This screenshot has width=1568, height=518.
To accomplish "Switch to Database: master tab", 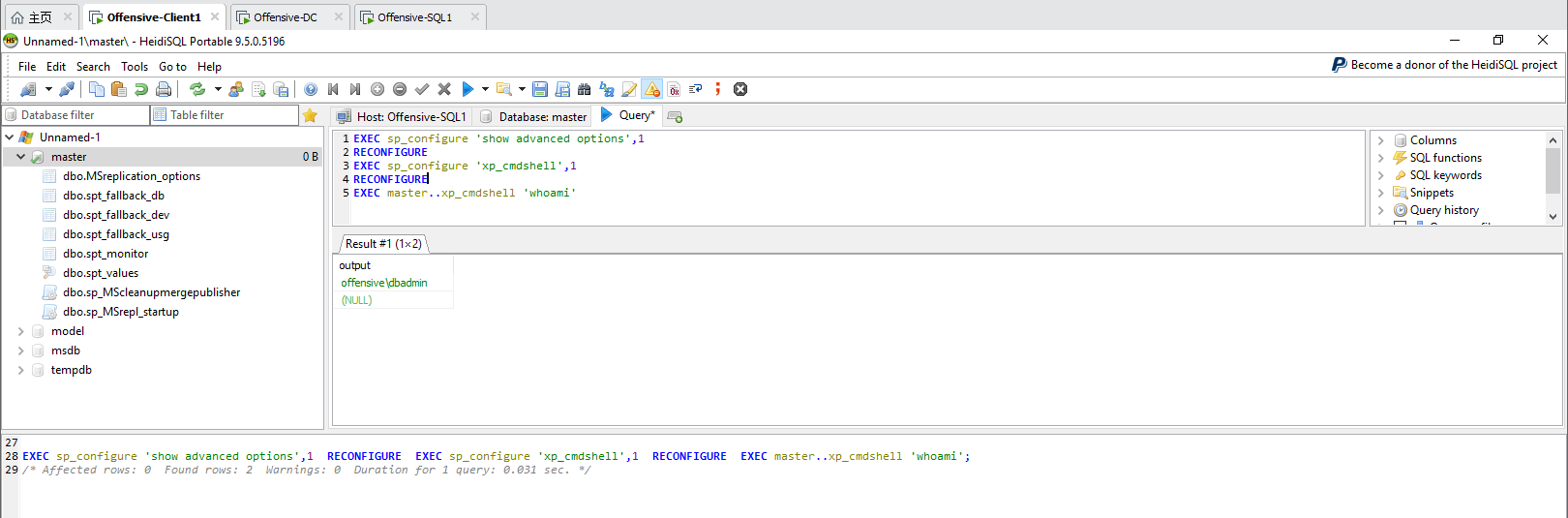I will pyautogui.click(x=534, y=116).
